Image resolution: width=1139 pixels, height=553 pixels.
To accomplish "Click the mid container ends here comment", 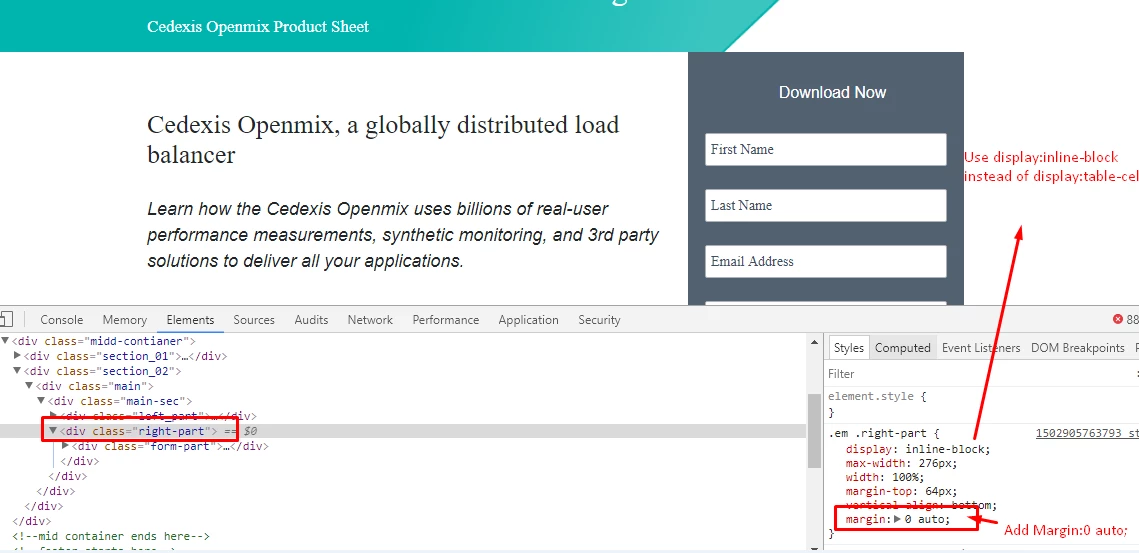I will coord(111,536).
